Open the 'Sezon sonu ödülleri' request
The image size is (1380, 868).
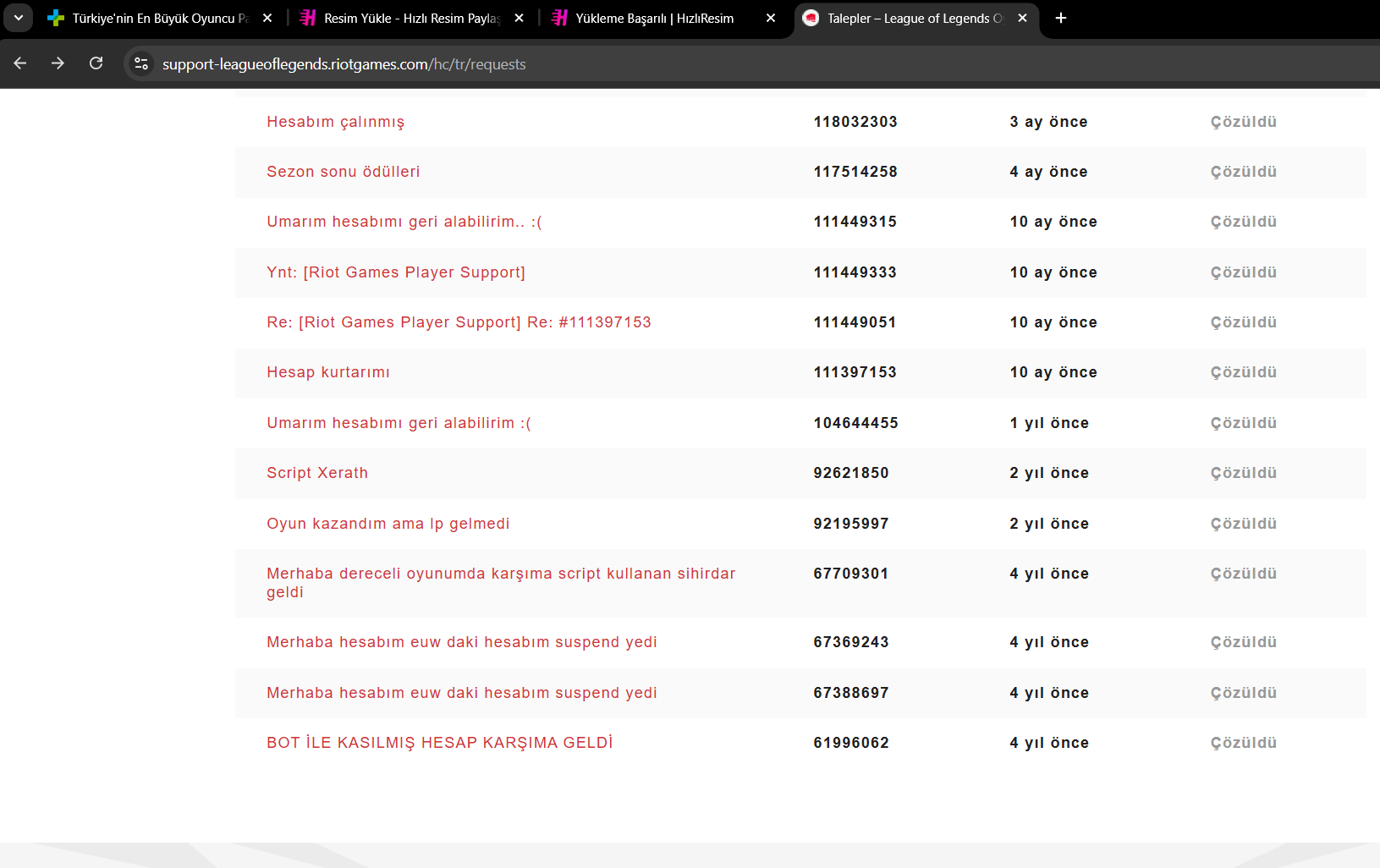(344, 172)
